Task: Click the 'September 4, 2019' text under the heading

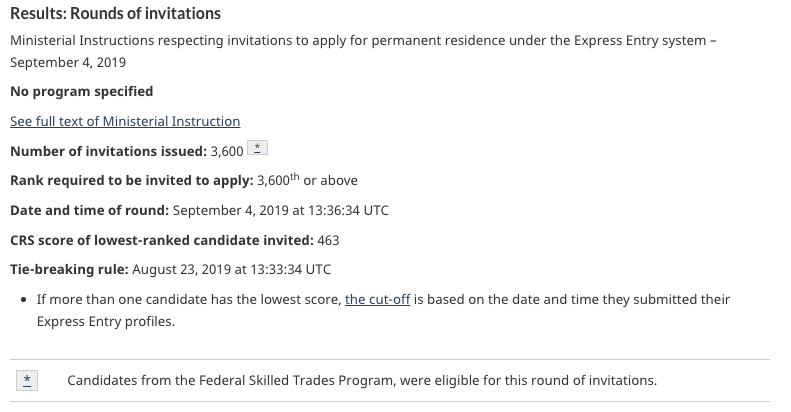Action: tap(68, 63)
